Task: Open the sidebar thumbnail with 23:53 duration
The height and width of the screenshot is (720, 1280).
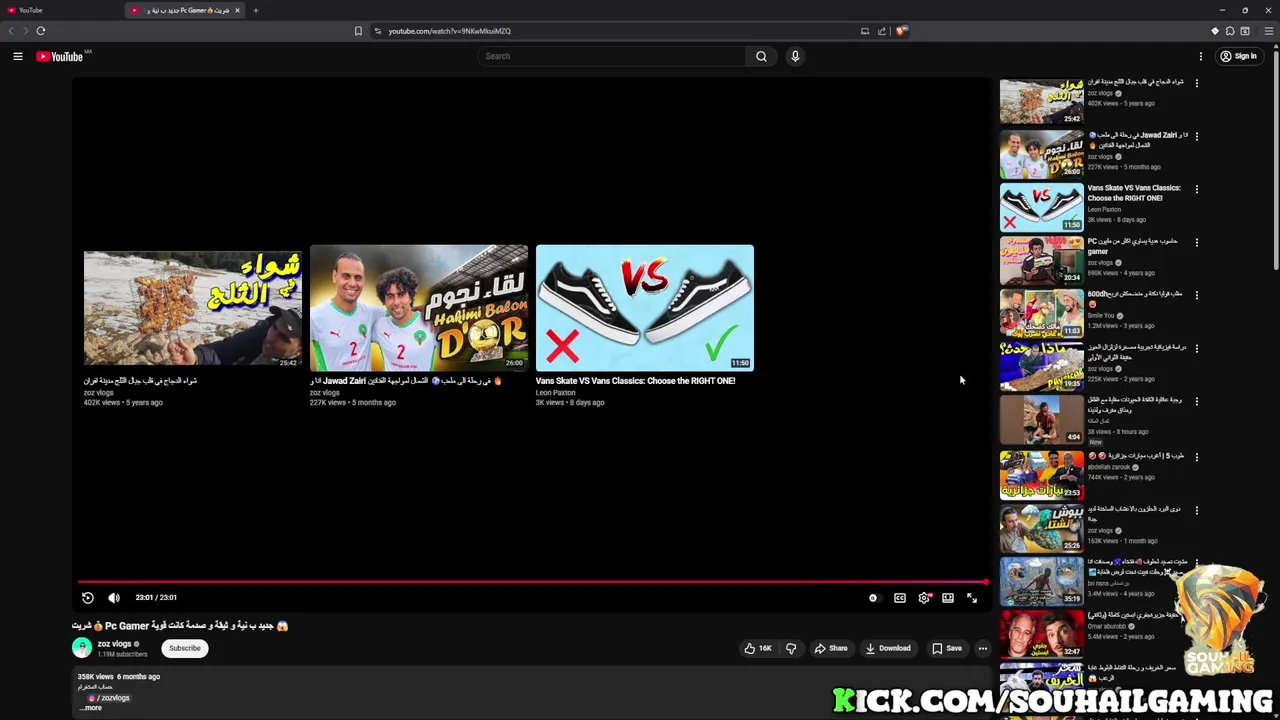Action: [x=1041, y=475]
